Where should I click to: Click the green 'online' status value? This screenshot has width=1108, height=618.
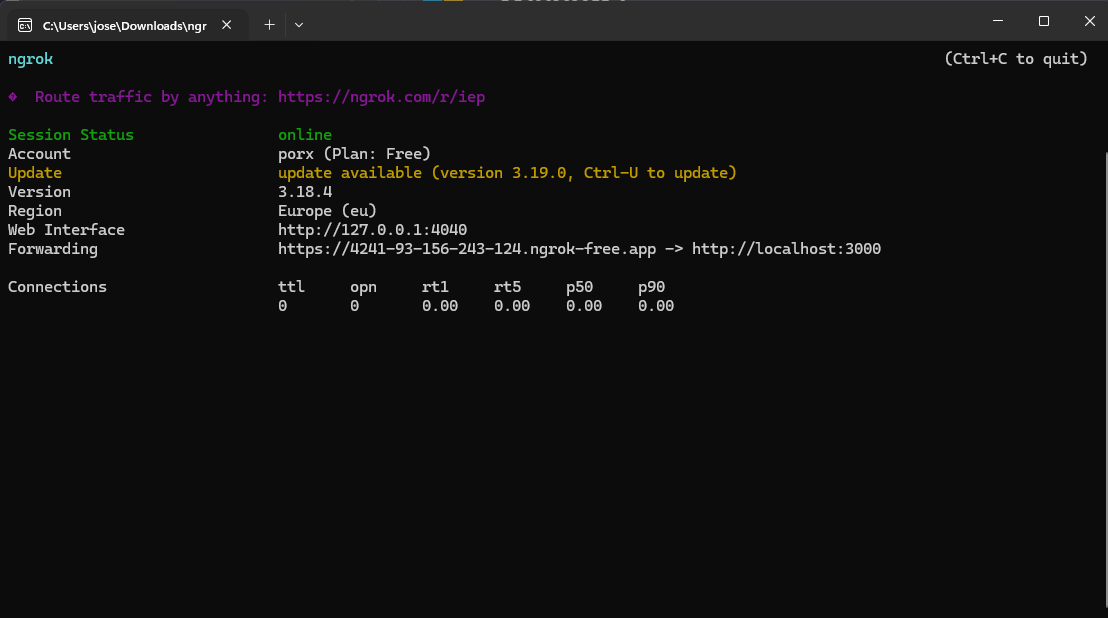(305, 135)
